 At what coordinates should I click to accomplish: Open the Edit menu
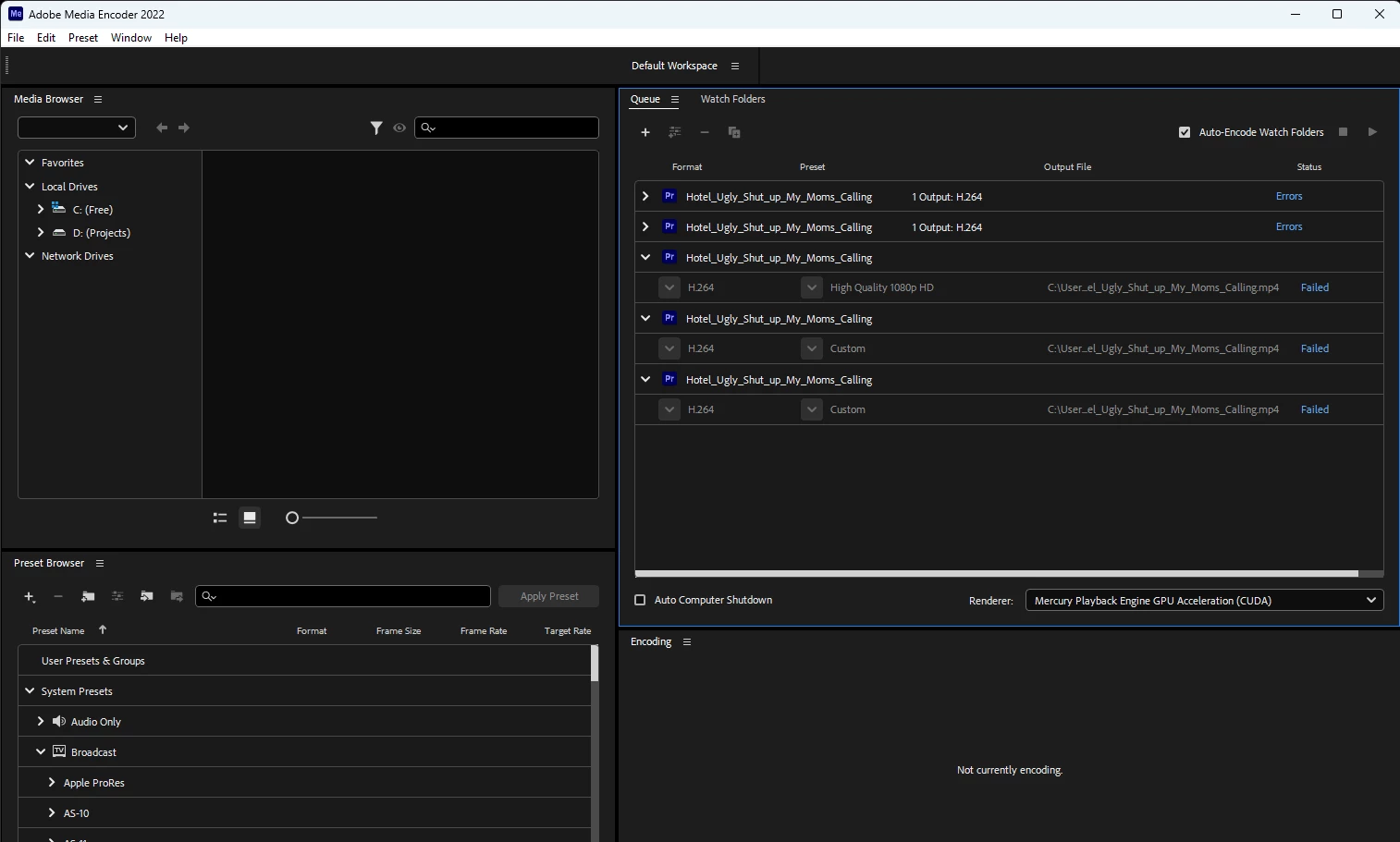point(46,38)
